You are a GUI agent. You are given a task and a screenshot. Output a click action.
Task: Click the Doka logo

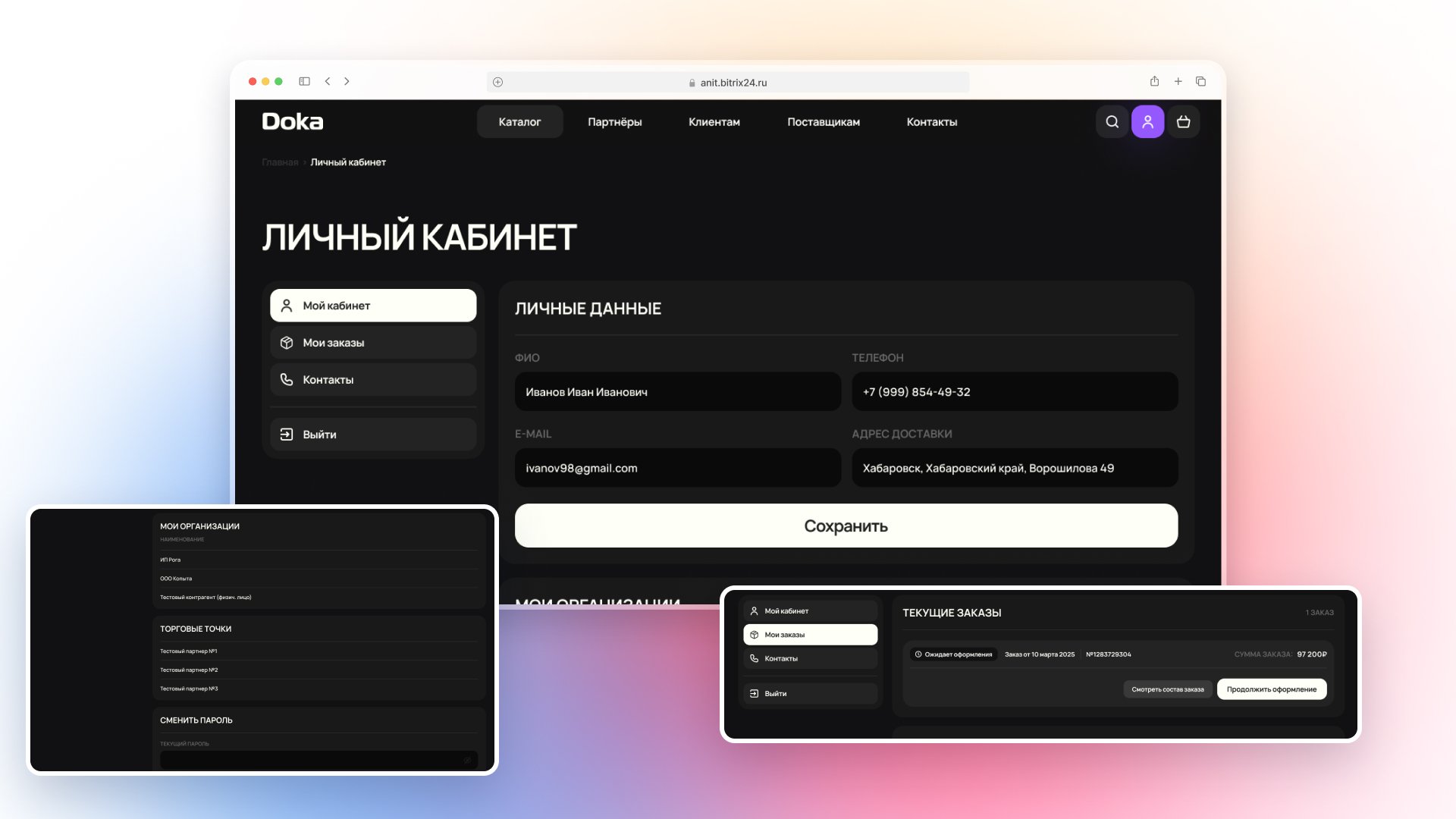[293, 121]
